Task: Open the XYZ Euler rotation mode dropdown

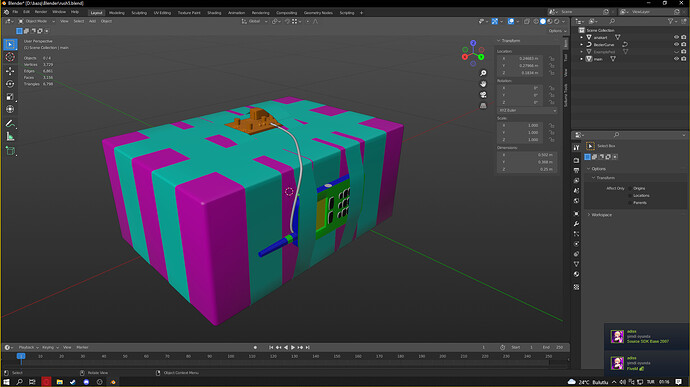Action: pyautogui.click(x=527, y=110)
